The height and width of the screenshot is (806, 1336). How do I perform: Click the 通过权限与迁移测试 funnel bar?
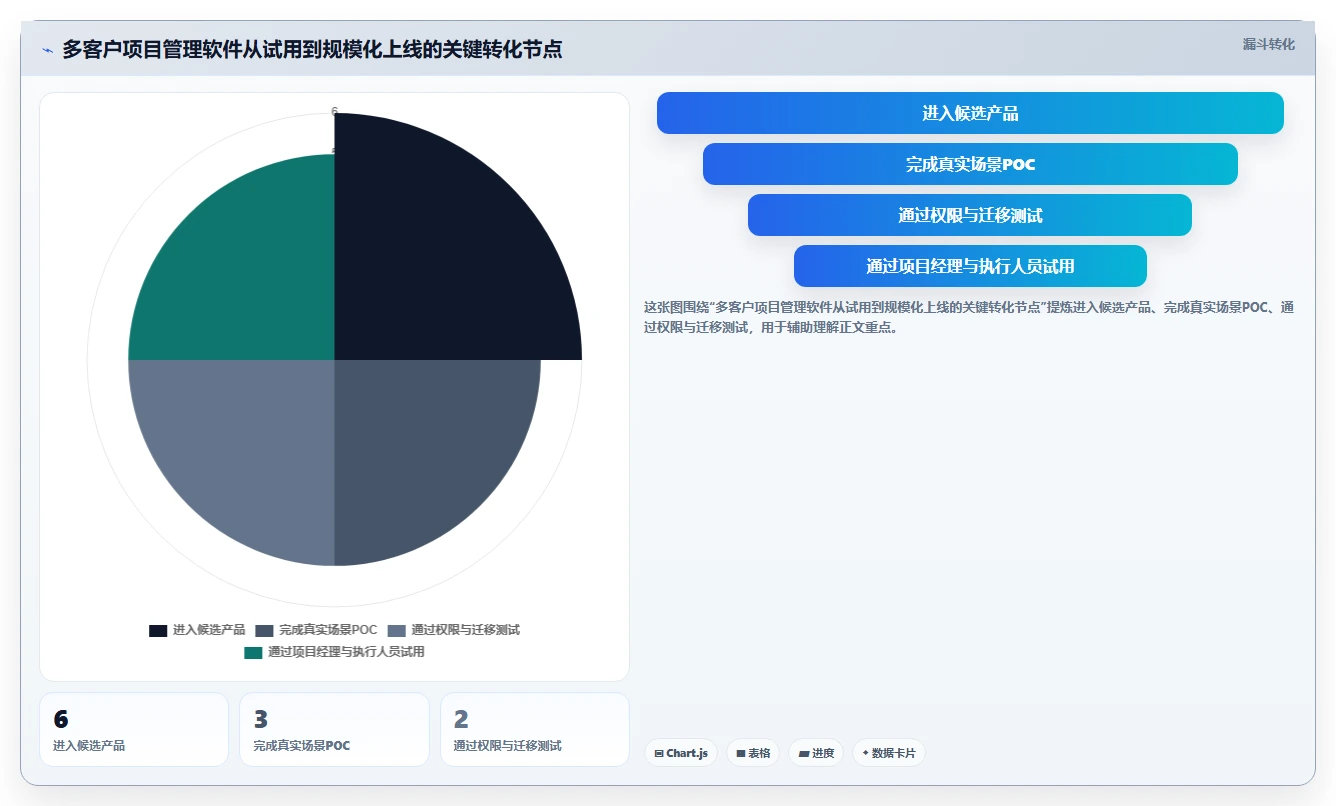point(970,215)
